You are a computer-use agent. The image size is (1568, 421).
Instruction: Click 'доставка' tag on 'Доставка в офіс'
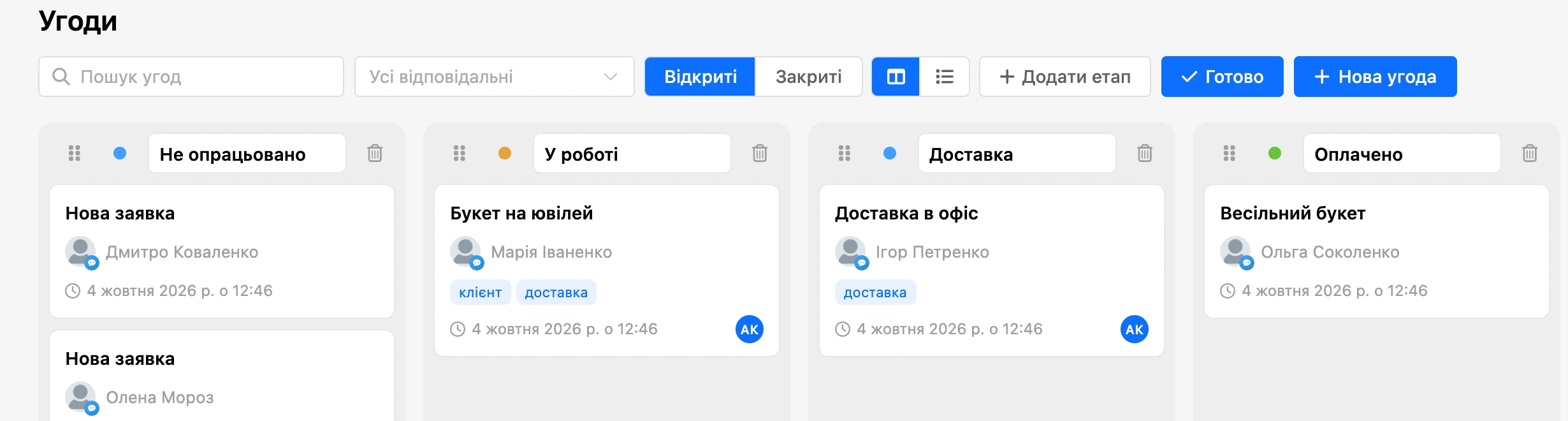(x=875, y=292)
